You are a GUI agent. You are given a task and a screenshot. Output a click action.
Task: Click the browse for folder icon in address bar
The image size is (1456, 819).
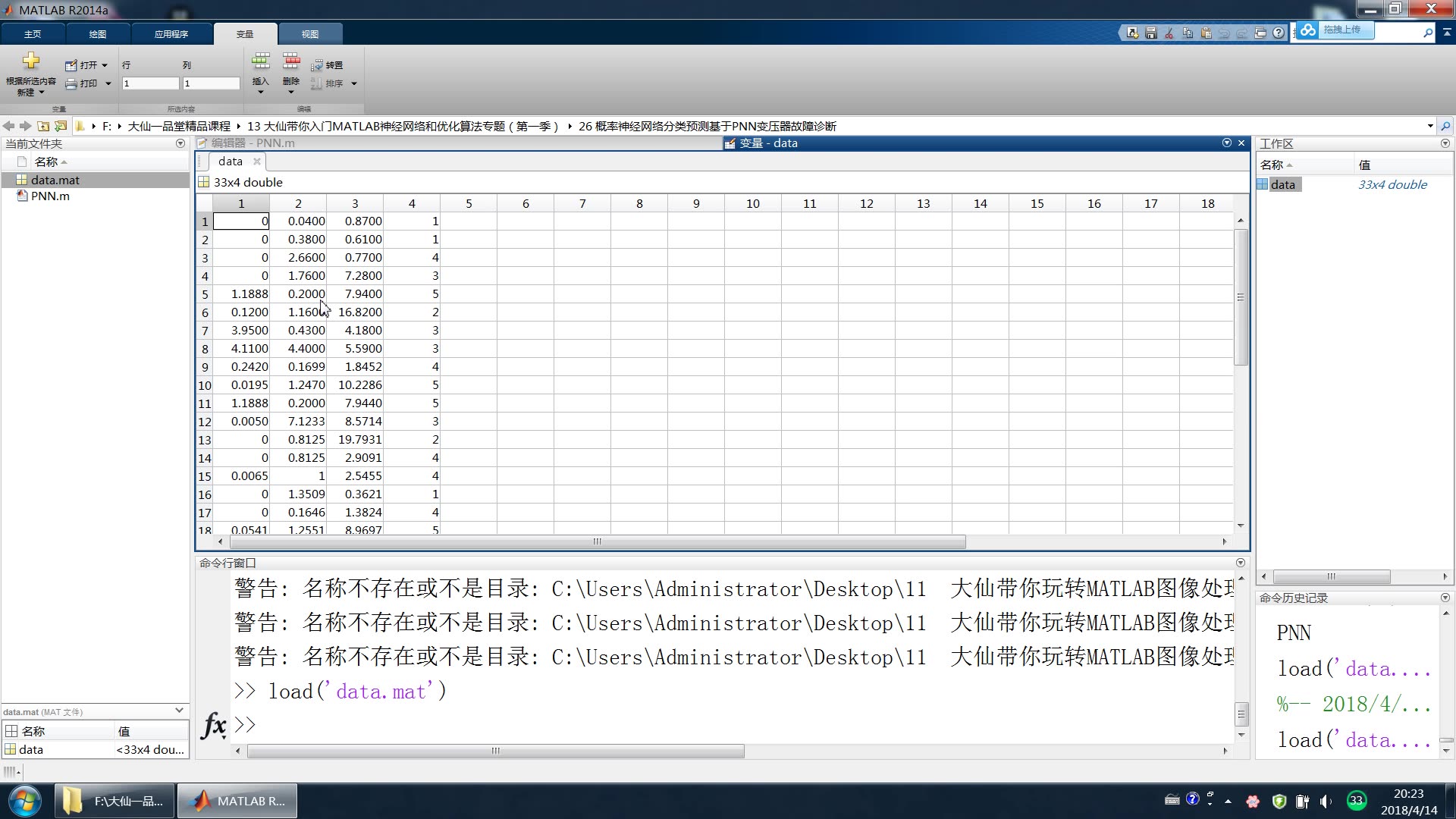[x=61, y=126]
